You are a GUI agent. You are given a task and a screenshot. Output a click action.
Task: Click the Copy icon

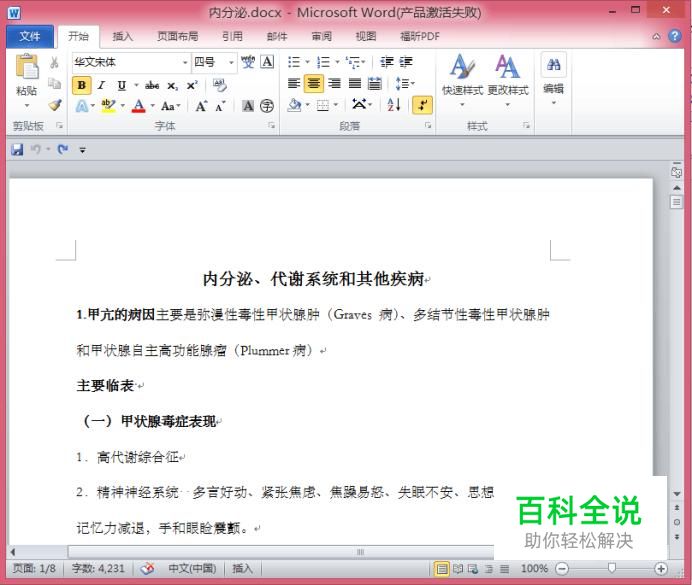click(x=54, y=83)
